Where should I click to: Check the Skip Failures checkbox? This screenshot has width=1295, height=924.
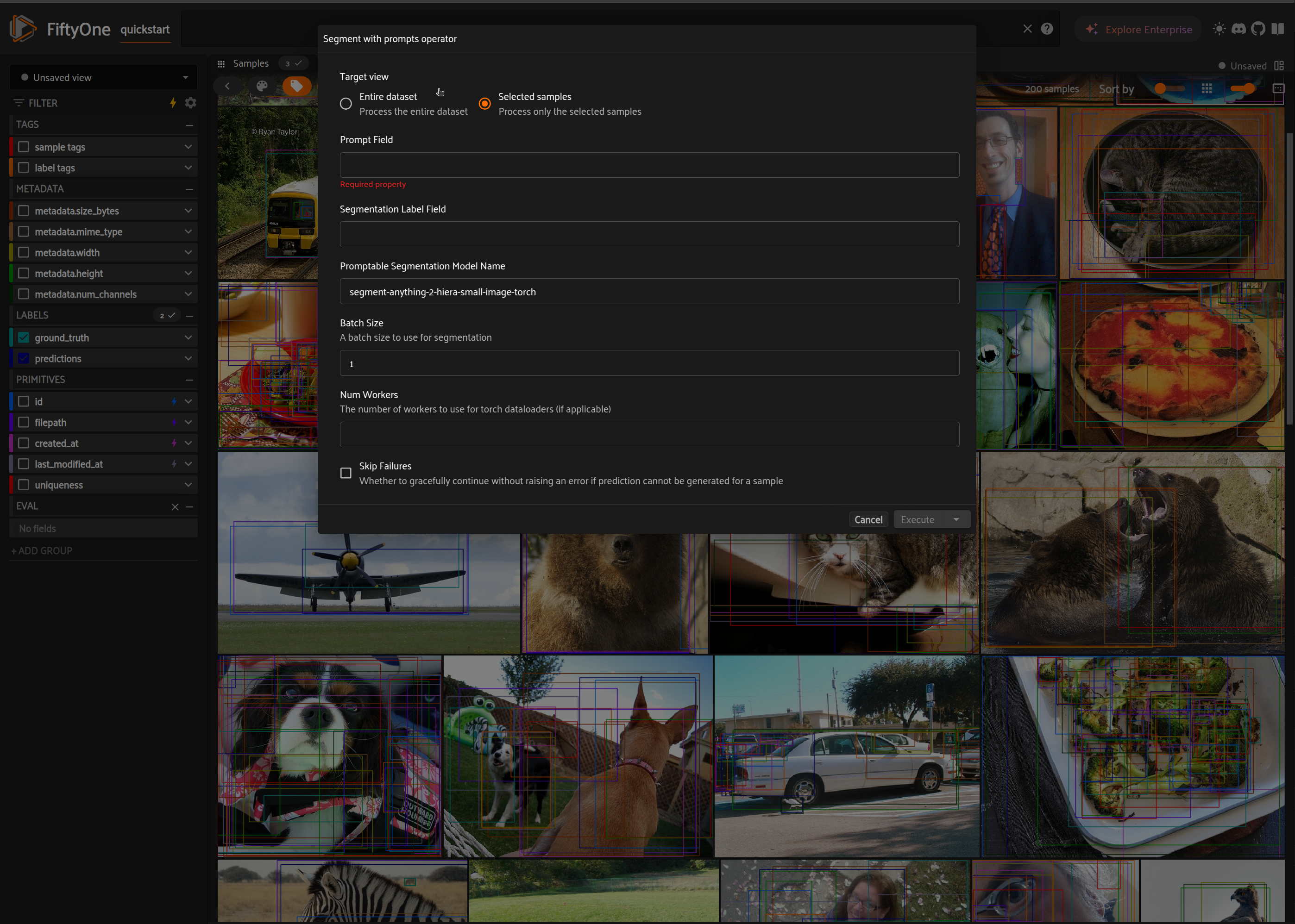click(346, 474)
